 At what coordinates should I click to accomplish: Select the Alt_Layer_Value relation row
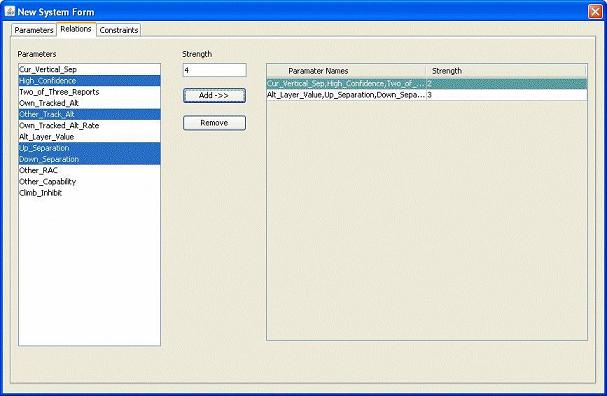(x=427, y=95)
